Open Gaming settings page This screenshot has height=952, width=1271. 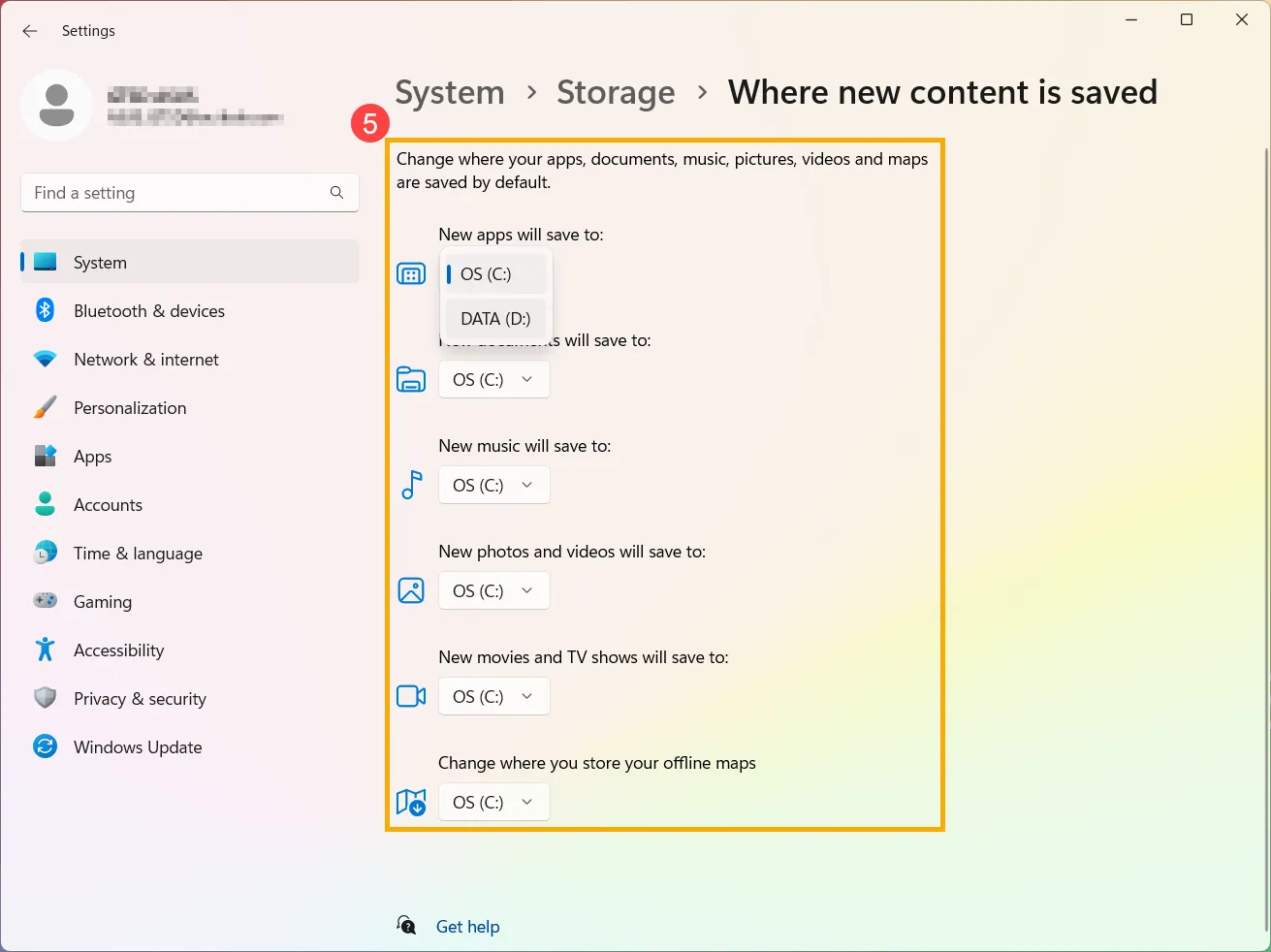coord(190,601)
